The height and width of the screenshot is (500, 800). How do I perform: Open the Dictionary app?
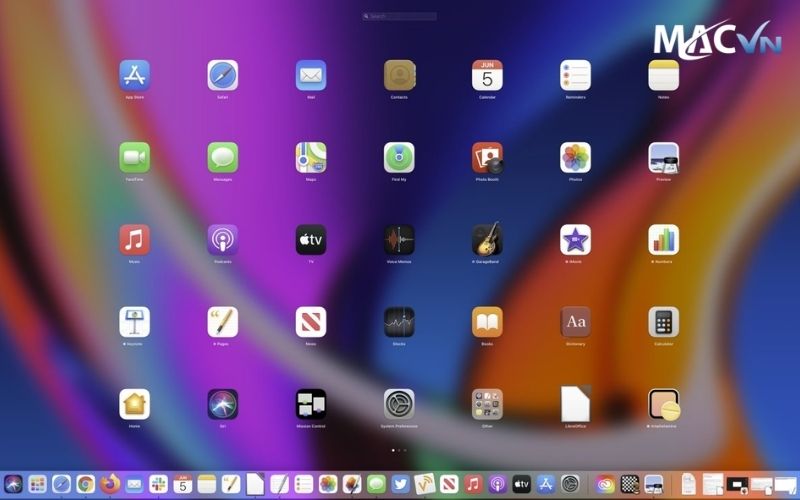pos(576,322)
